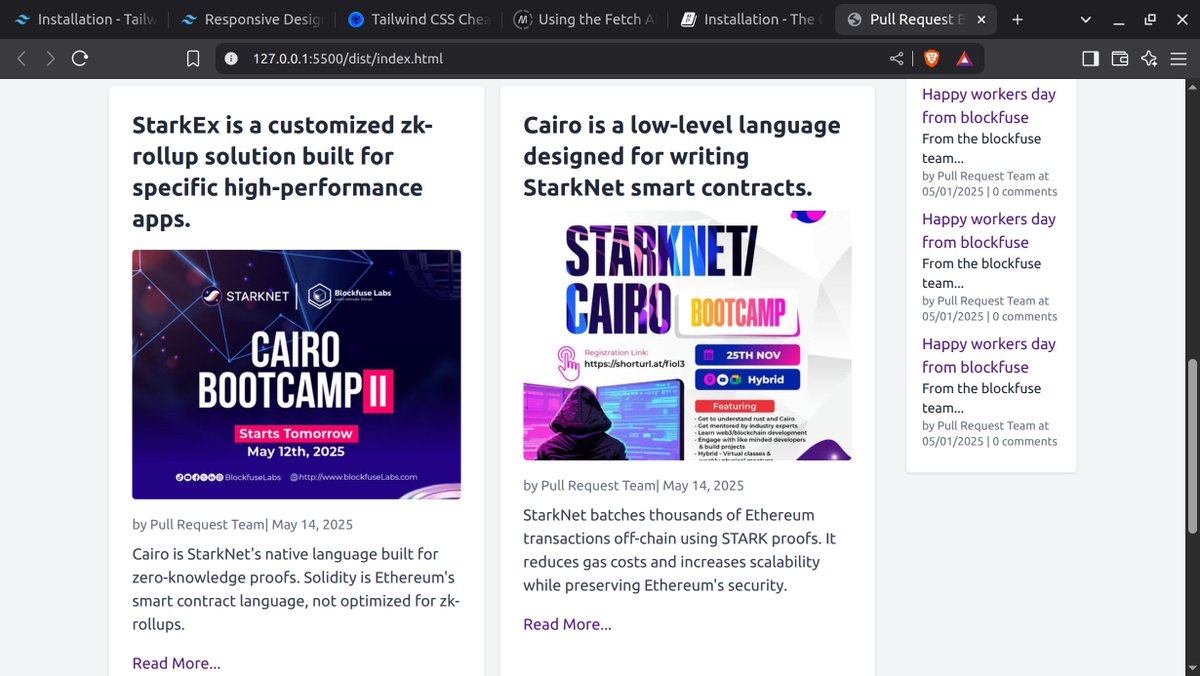Viewport: 1200px width, 676px height.
Task: Open the Cairo Bootcamp II banner image
Action: point(296,374)
